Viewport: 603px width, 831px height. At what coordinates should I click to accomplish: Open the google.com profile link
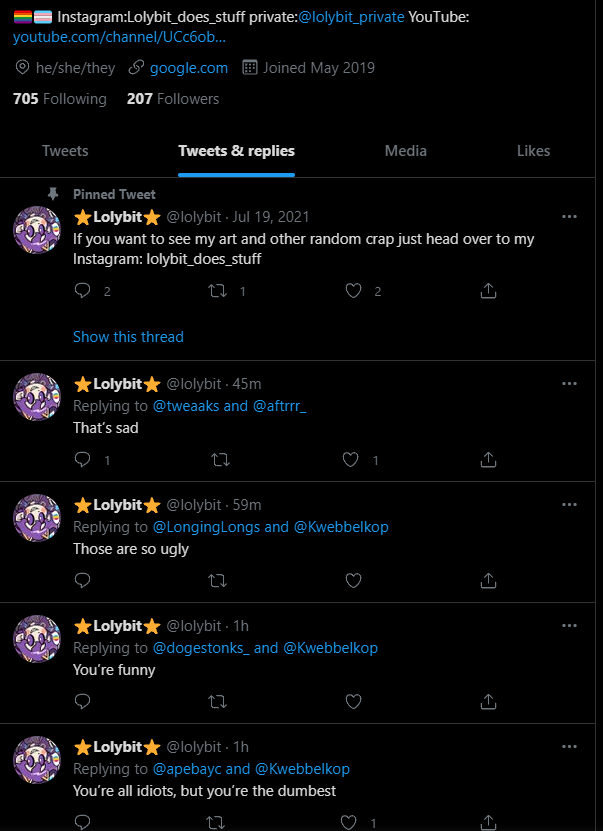[188, 68]
